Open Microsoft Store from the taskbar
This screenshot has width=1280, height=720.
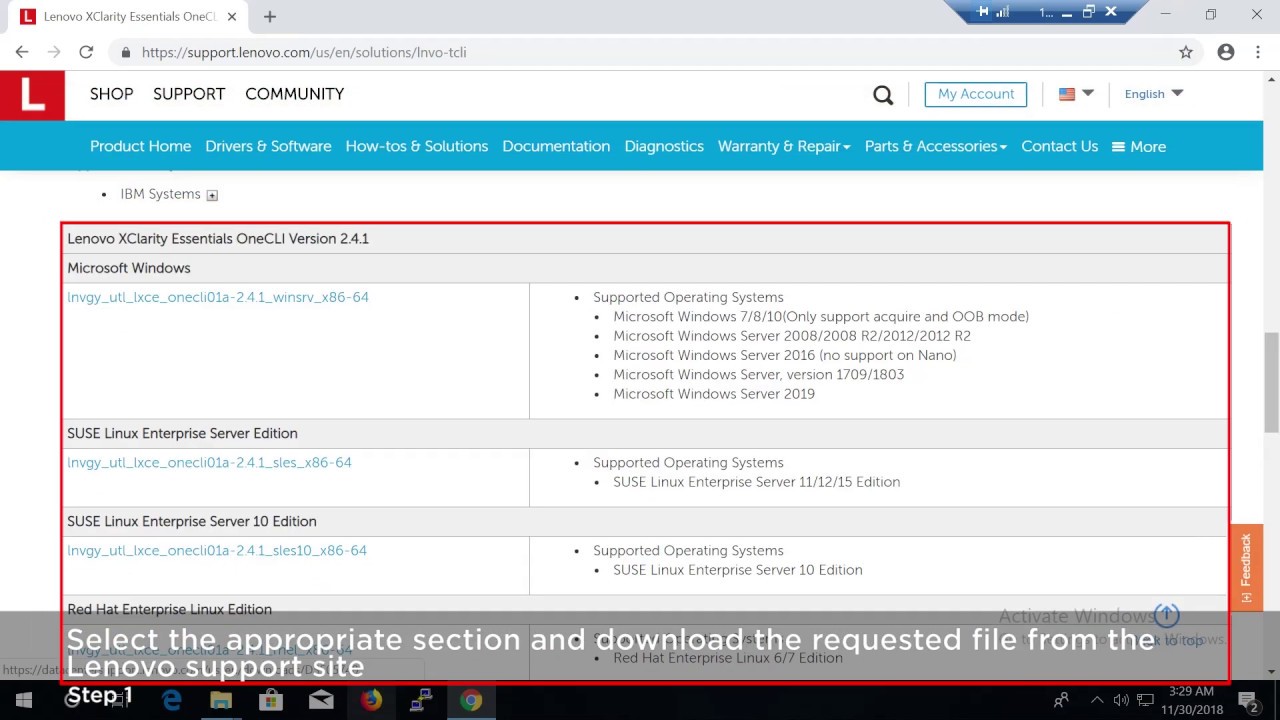point(271,700)
